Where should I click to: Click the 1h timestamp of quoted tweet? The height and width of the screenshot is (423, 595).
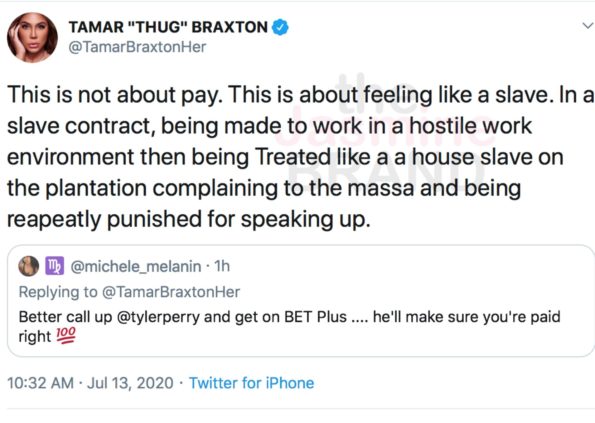coord(222,266)
